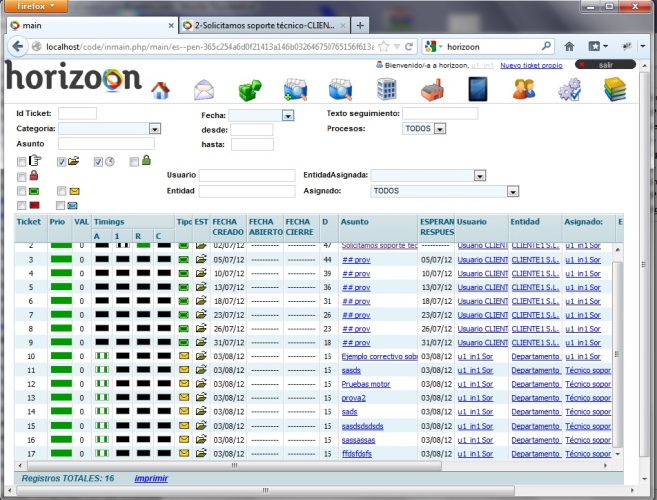Toggle the pointing hand checkbox
The image size is (657, 500).
(21, 162)
